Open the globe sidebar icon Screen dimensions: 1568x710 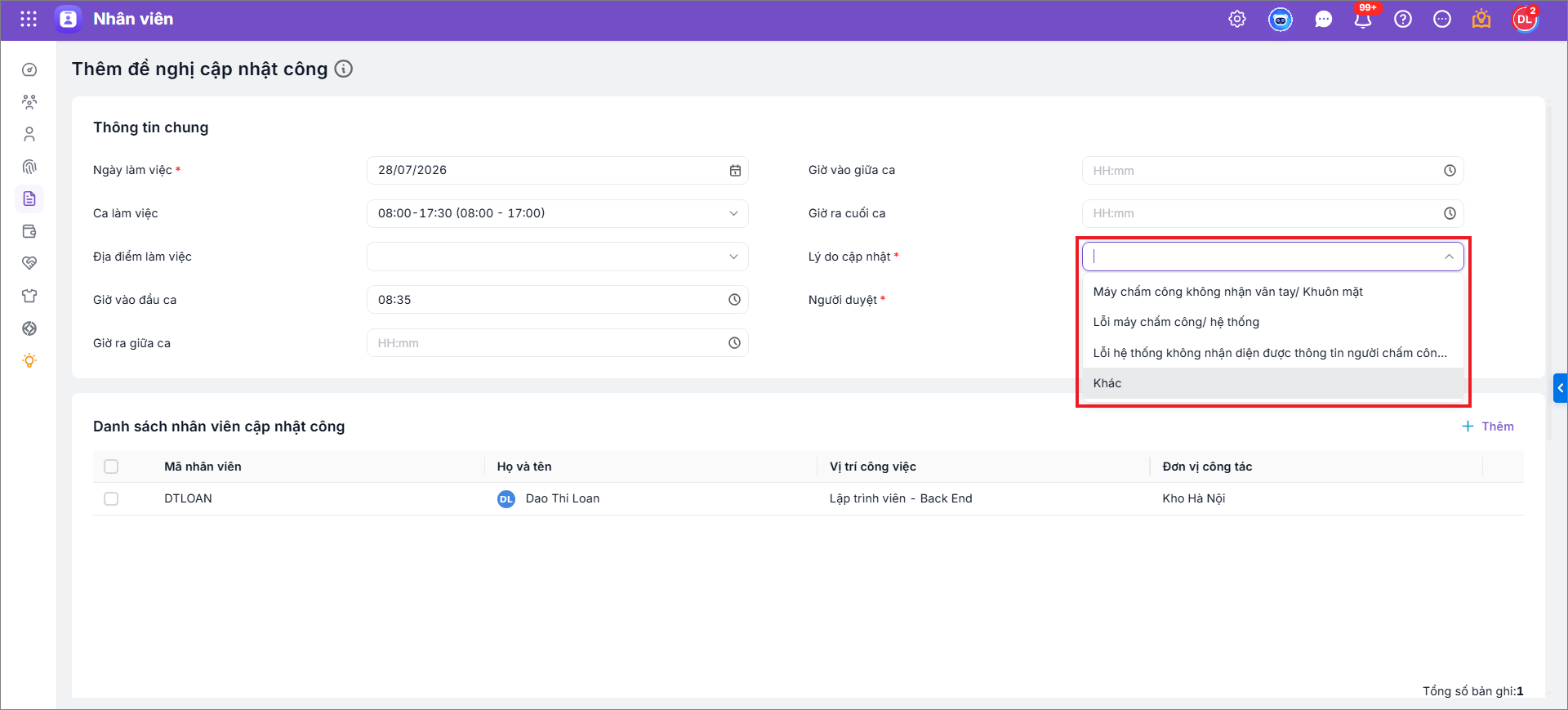coord(29,328)
